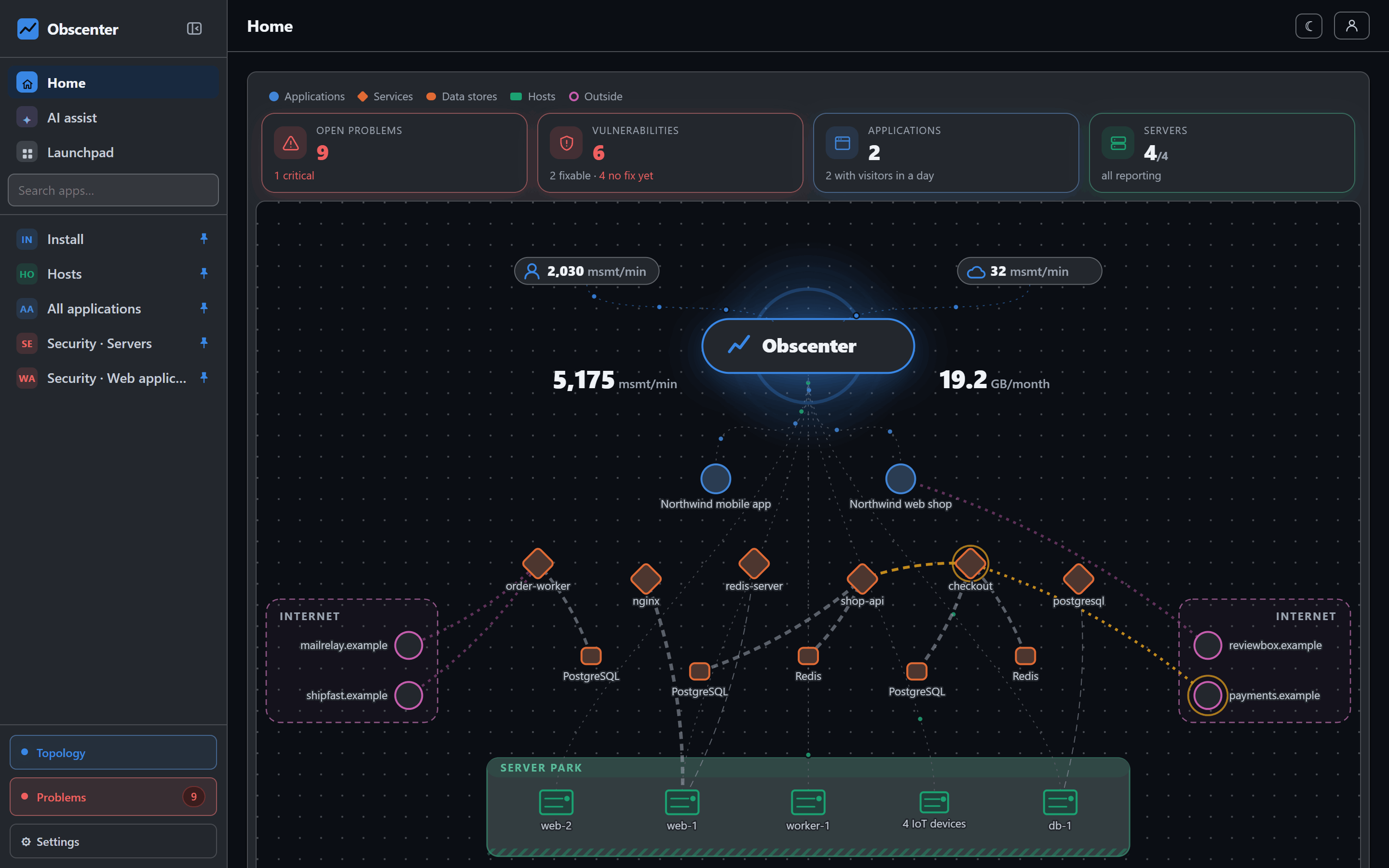Switch to the Topology view button
The image size is (1389, 868).
pyautogui.click(x=113, y=752)
